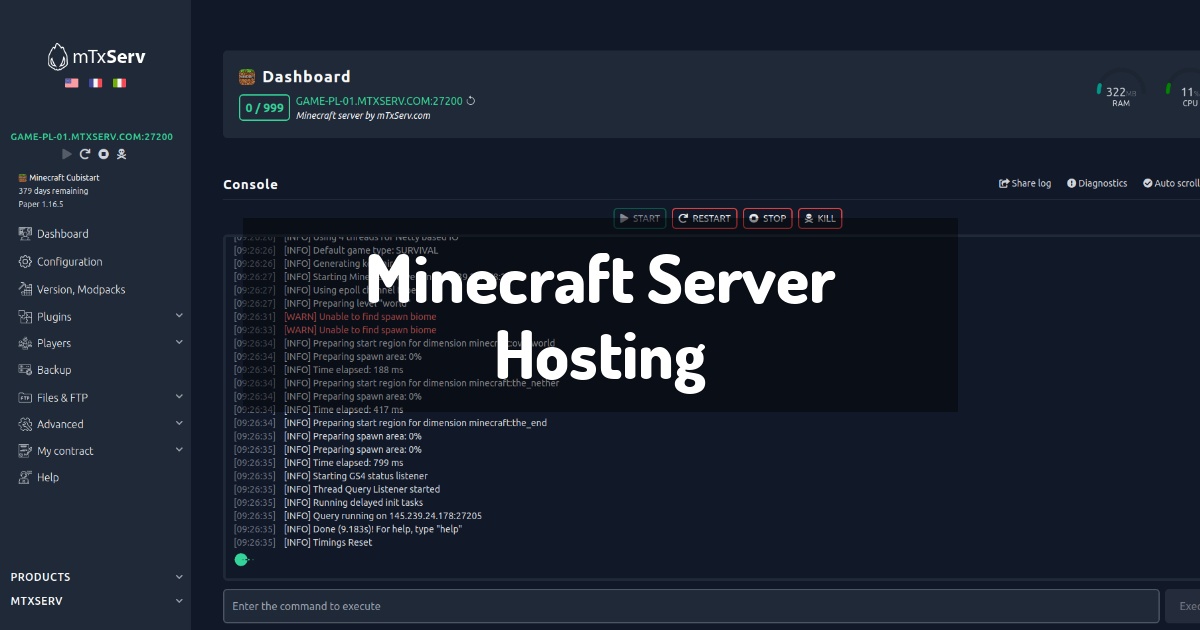
Task: Click the command input field
Action: (x=691, y=606)
